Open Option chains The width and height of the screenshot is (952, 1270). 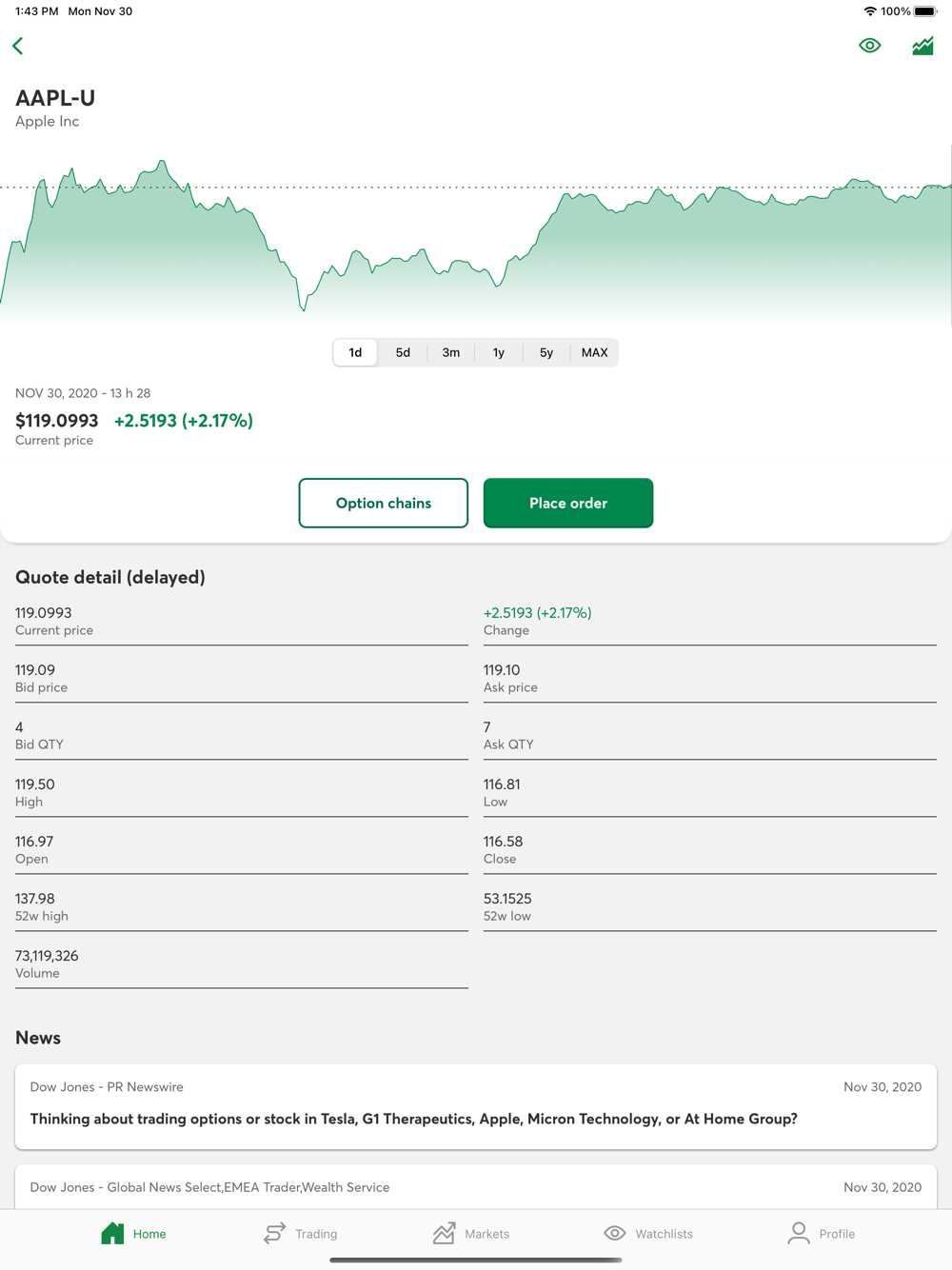click(384, 503)
